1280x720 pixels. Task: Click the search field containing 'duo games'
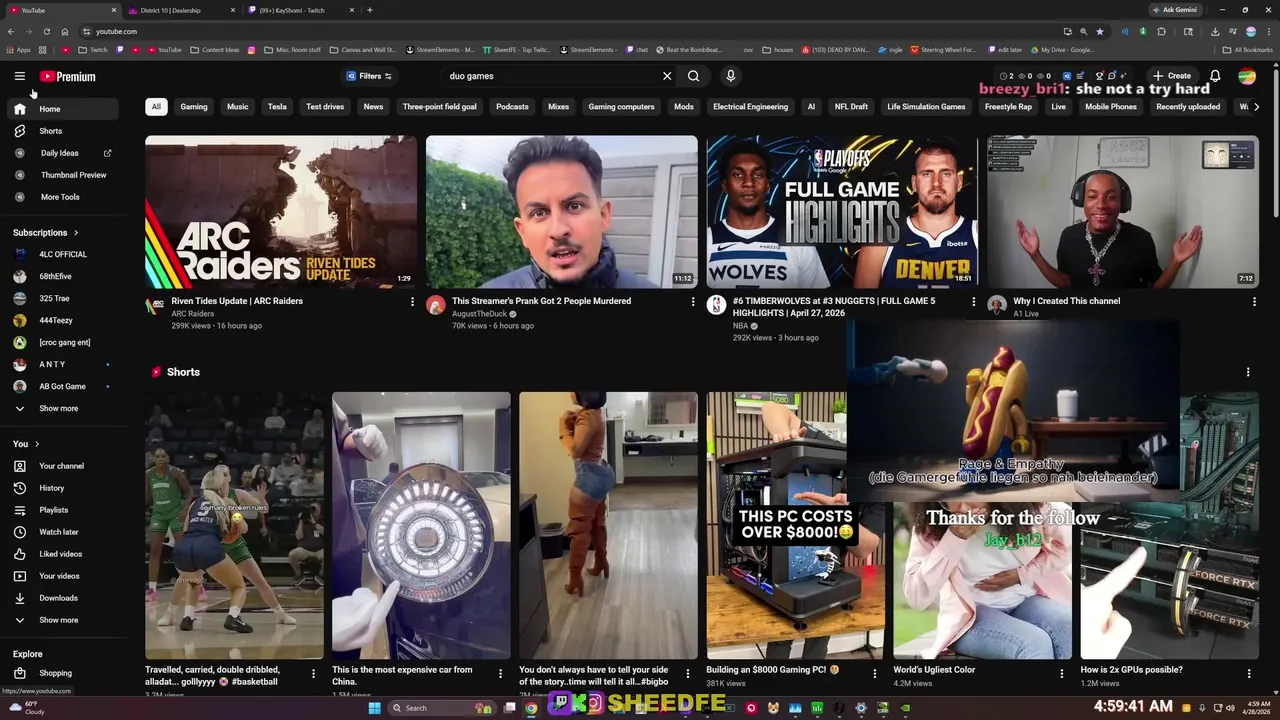point(550,76)
